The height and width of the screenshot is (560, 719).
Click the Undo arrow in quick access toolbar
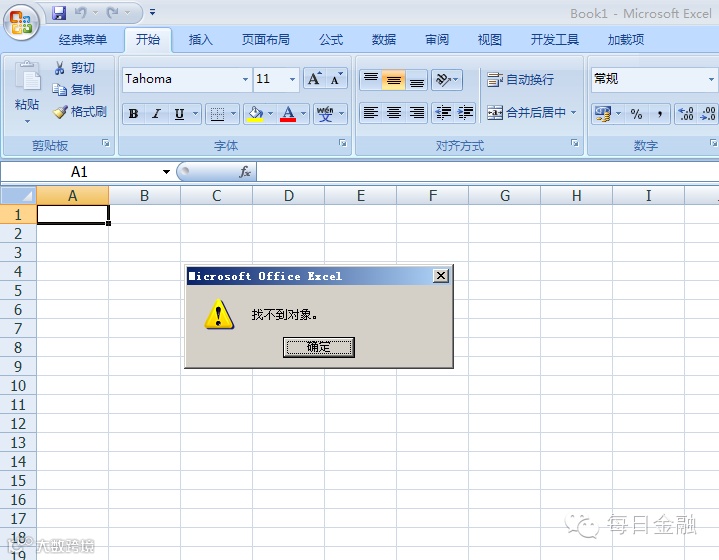pyautogui.click(x=81, y=13)
